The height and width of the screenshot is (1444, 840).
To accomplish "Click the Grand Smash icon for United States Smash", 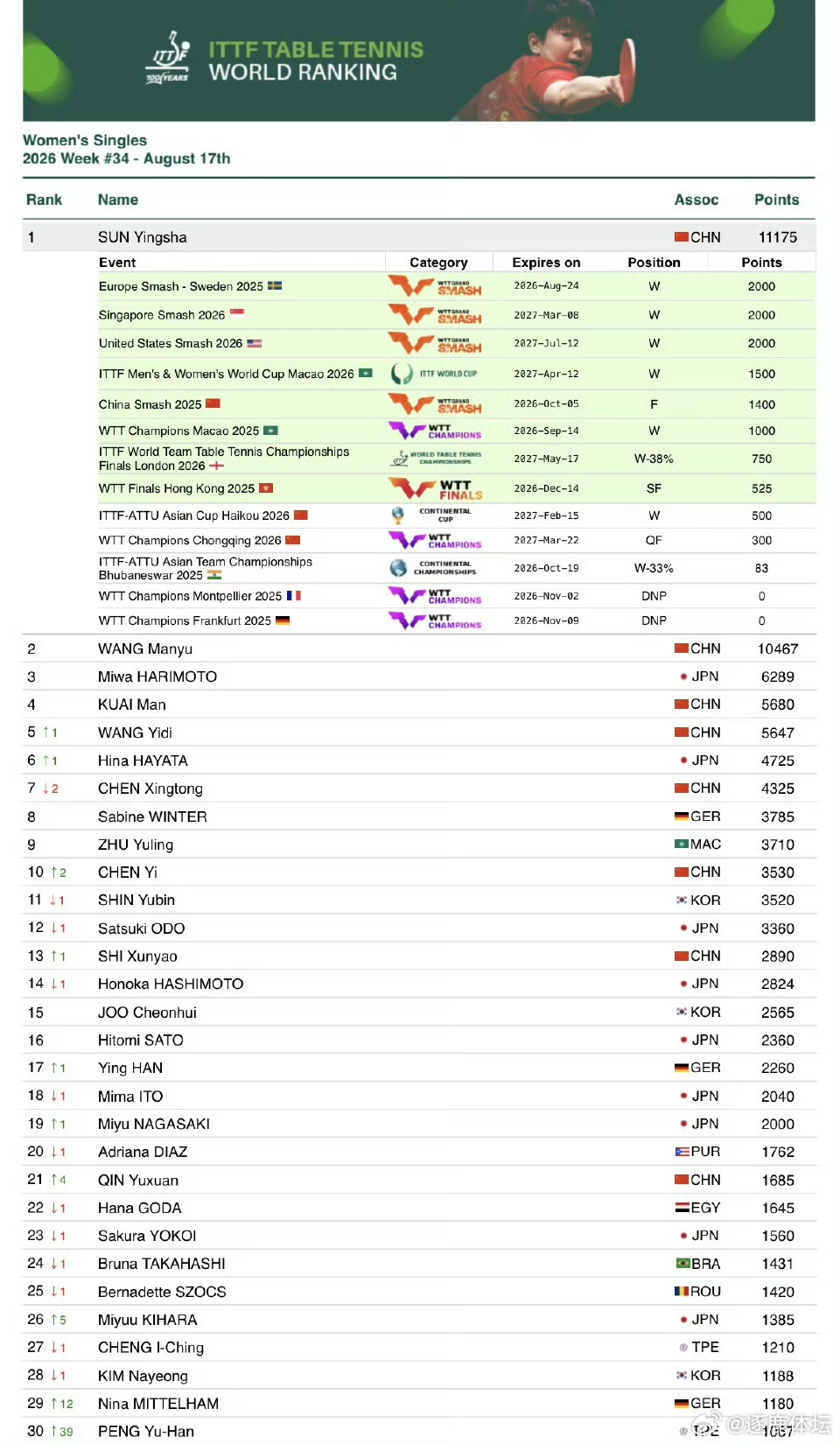I will 435,343.
